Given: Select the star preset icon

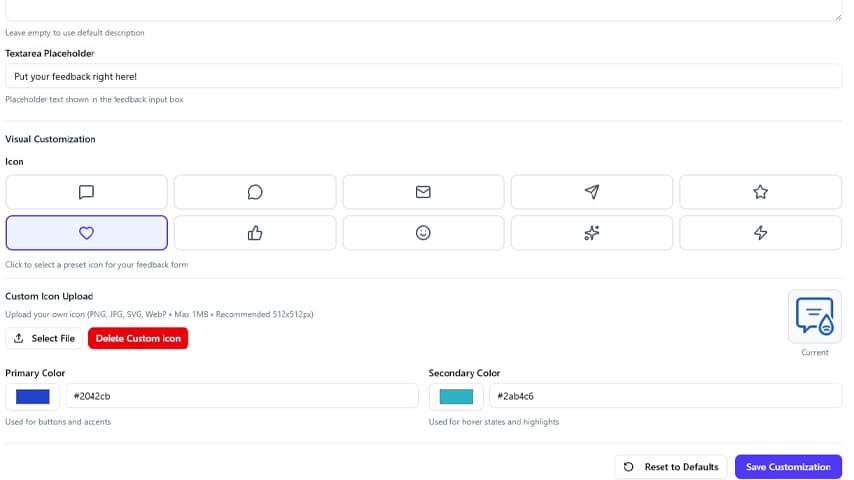Looking at the screenshot, I should click(x=760, y=192).
